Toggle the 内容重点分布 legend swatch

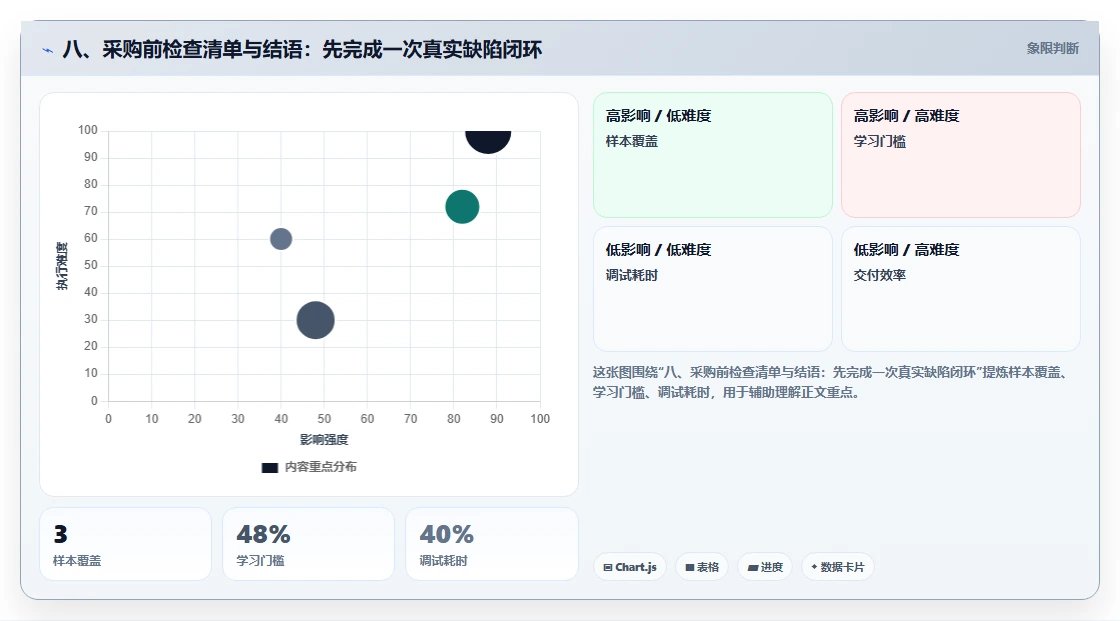pyautogui.click(x=269, y=467)
